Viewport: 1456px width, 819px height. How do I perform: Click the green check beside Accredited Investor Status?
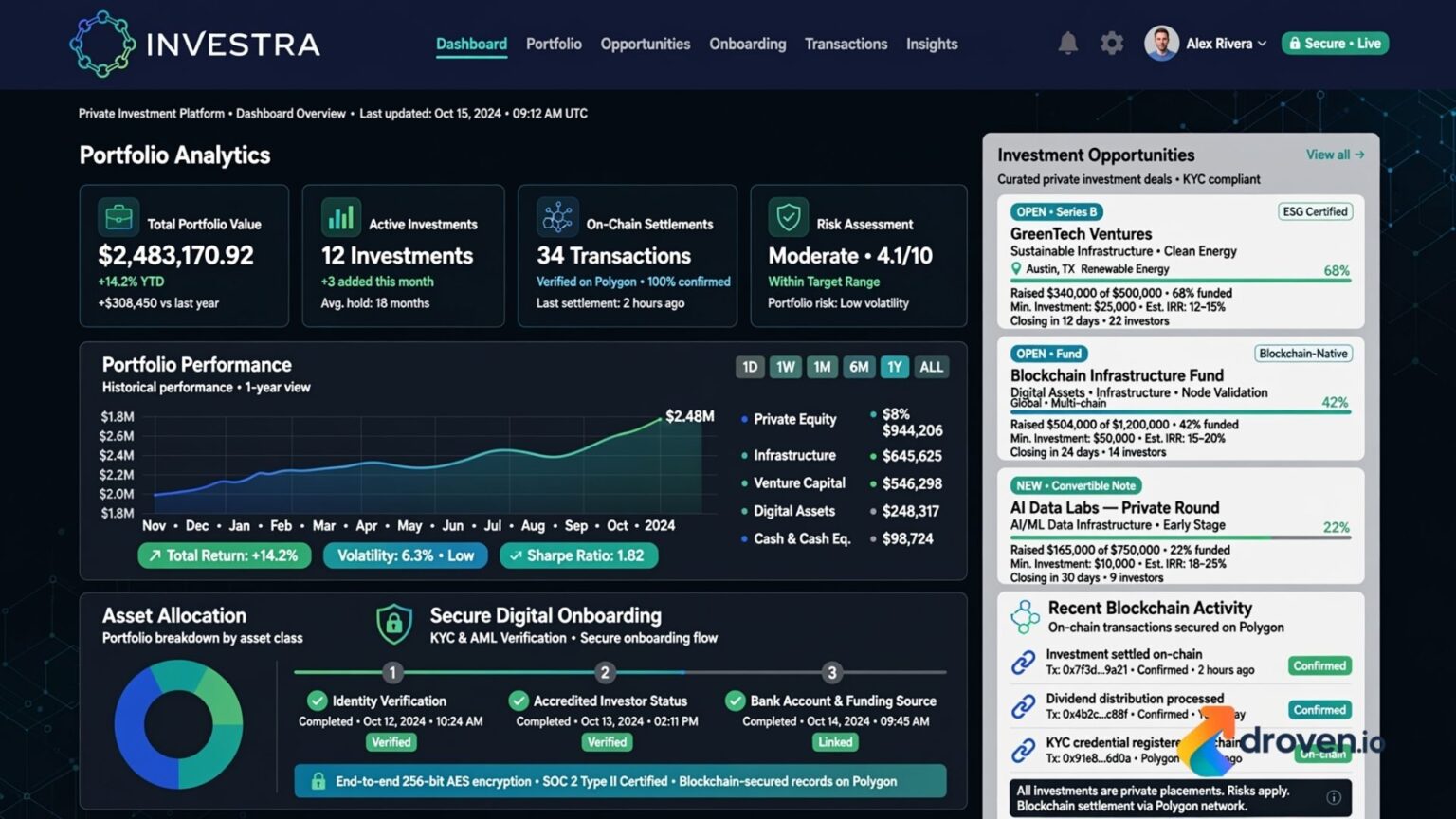point(519,701)
